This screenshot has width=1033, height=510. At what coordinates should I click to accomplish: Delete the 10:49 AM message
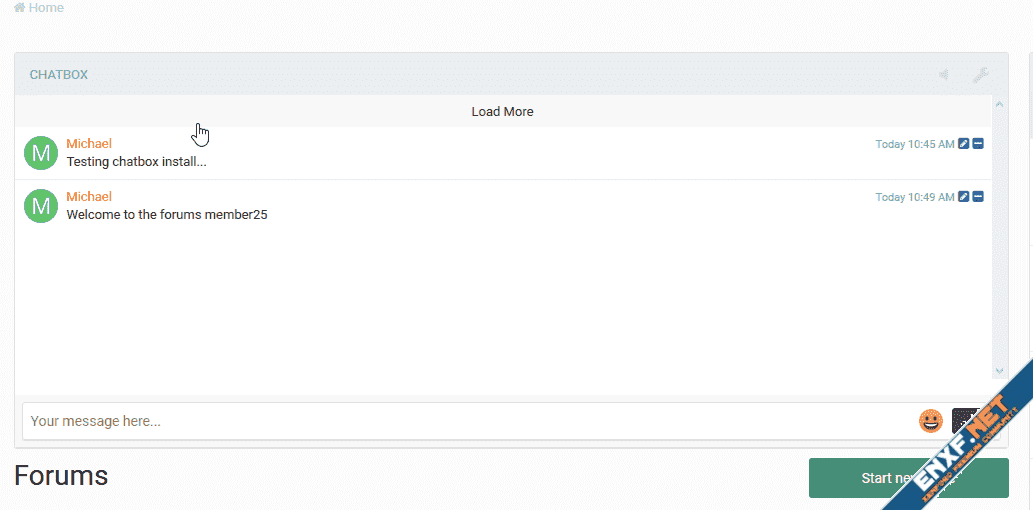point(978,197)
